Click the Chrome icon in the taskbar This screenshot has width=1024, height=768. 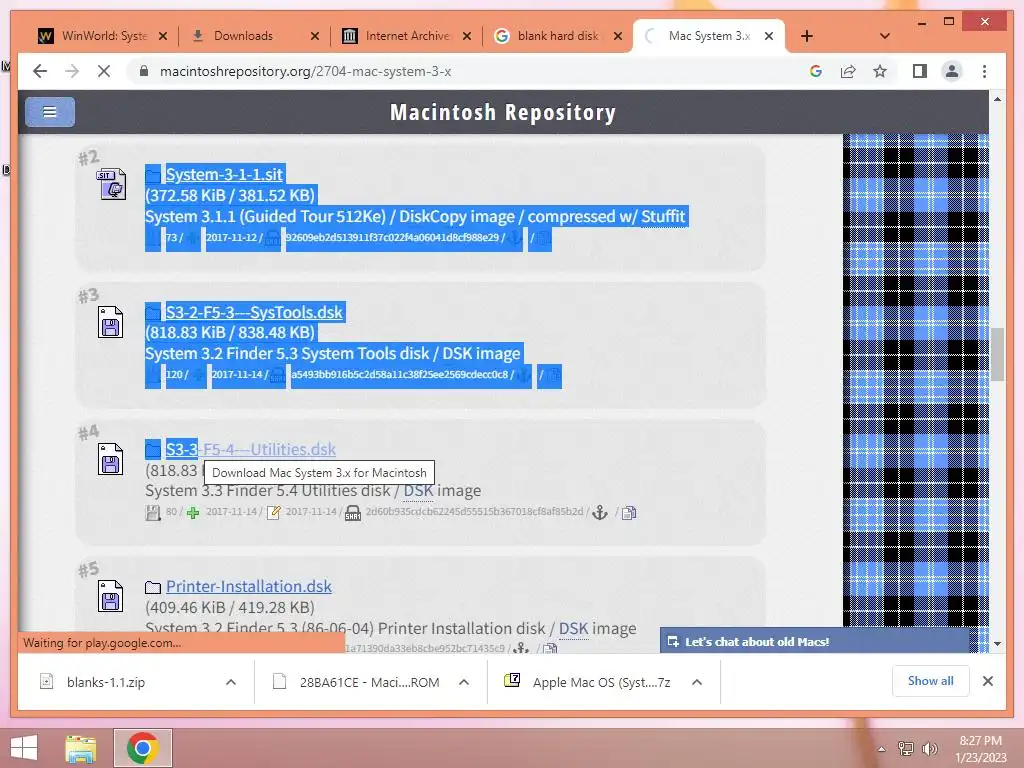(143, 748)
